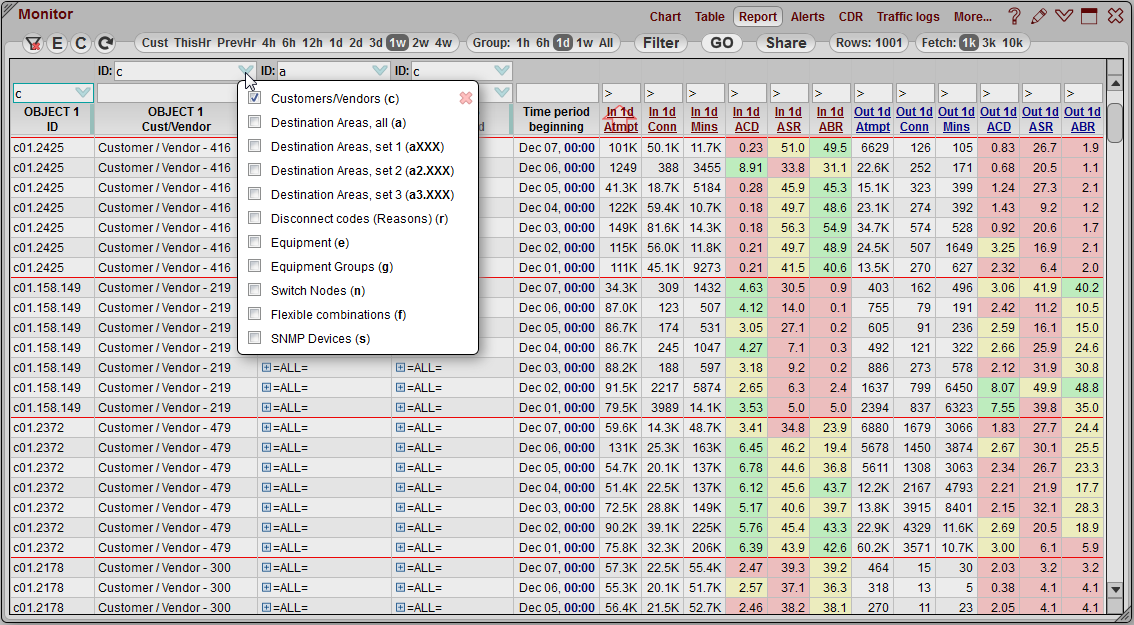Select the E icon in the toolbar

pyautogui.click(x=57, y=43)
